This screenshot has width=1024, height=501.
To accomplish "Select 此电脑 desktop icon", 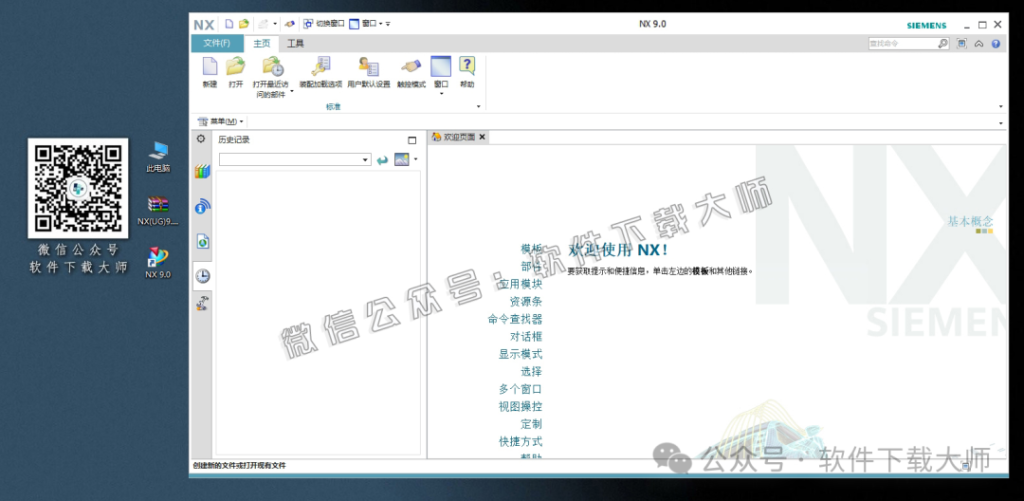I will 157,157.
